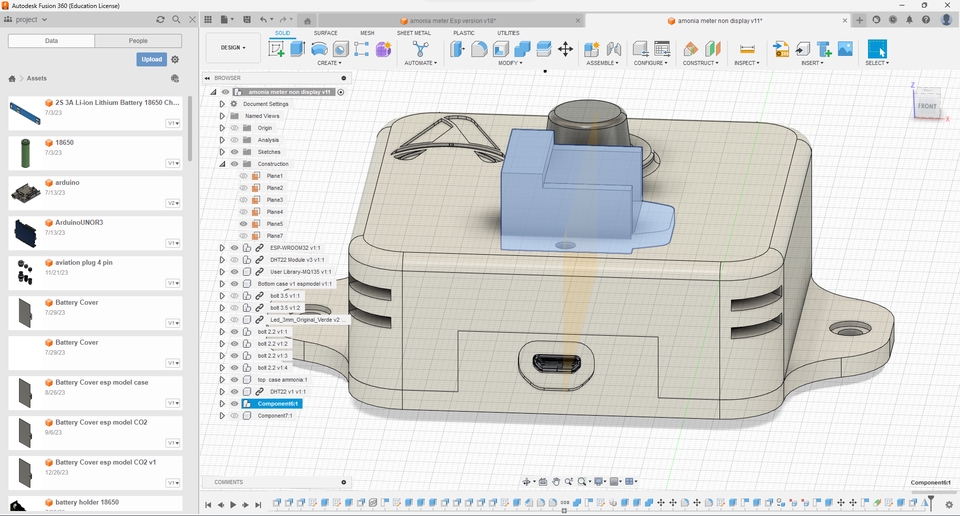Open the Automate tool icon
Viewport: 960px width, 516px height.
pos(420,49)
